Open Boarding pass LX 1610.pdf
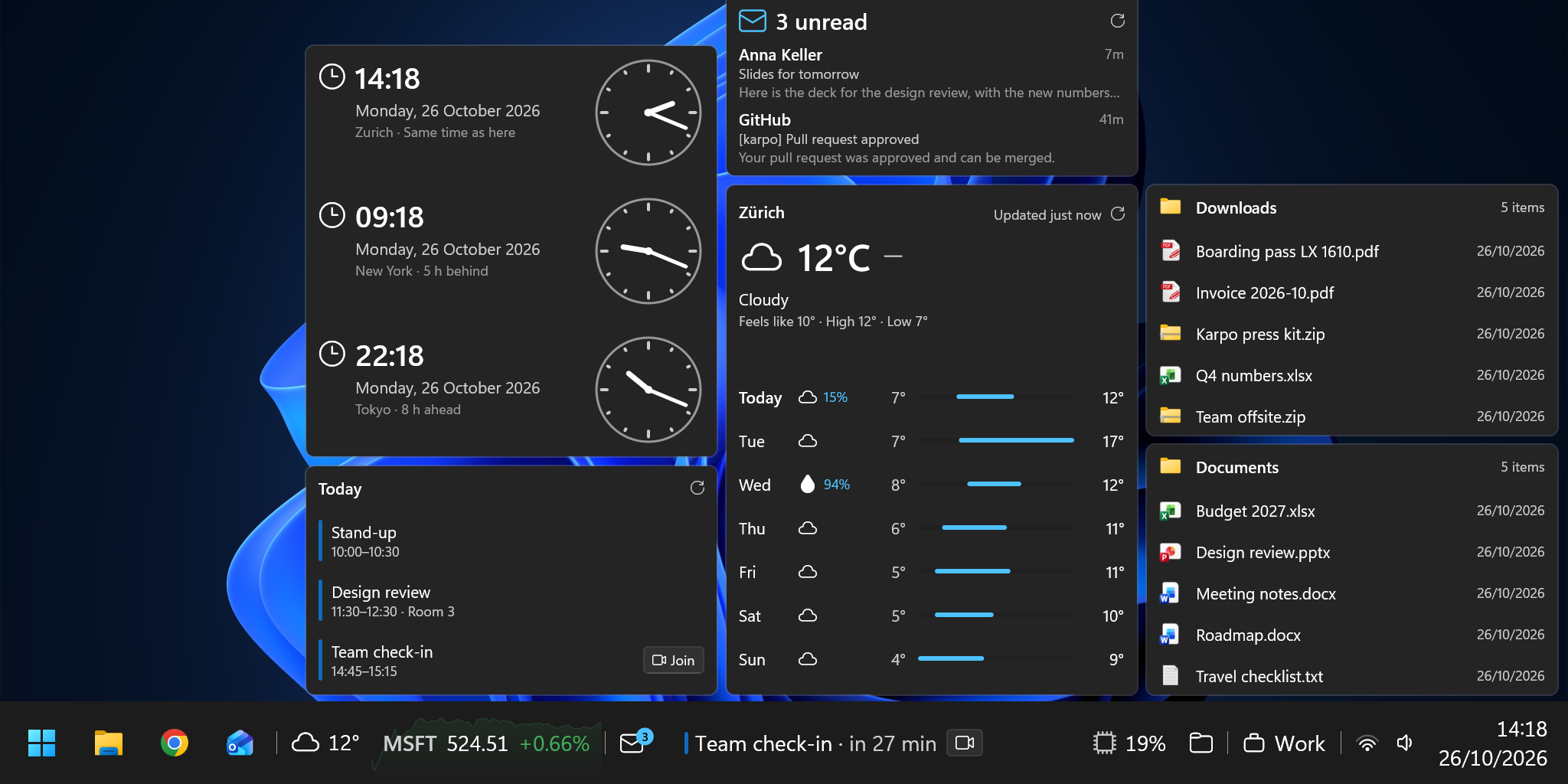Image resolution: width=1568 pixels, height=784 pixels. coord(1351,251)
